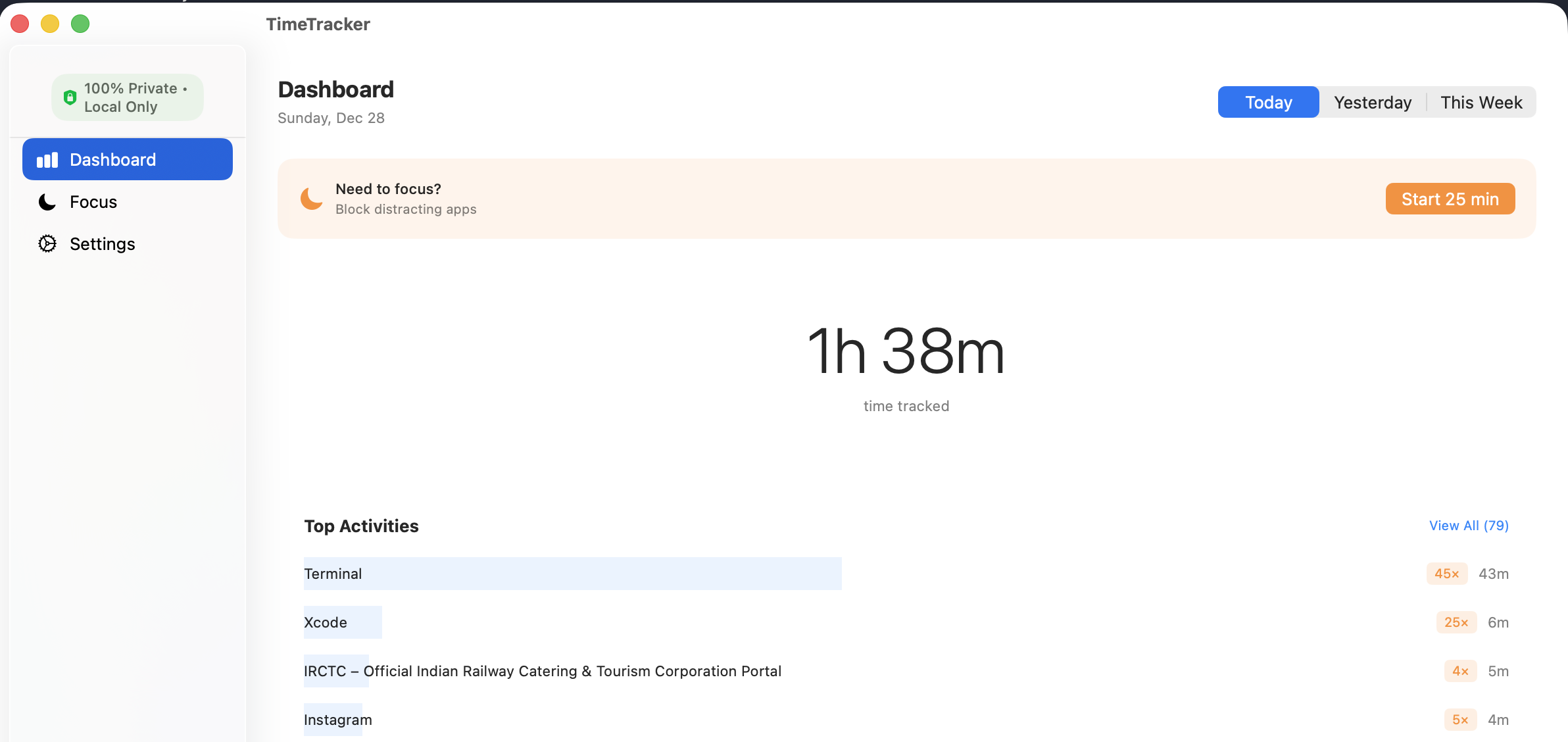Select the Focus moon icon in sidebar

tap(47, 202)
